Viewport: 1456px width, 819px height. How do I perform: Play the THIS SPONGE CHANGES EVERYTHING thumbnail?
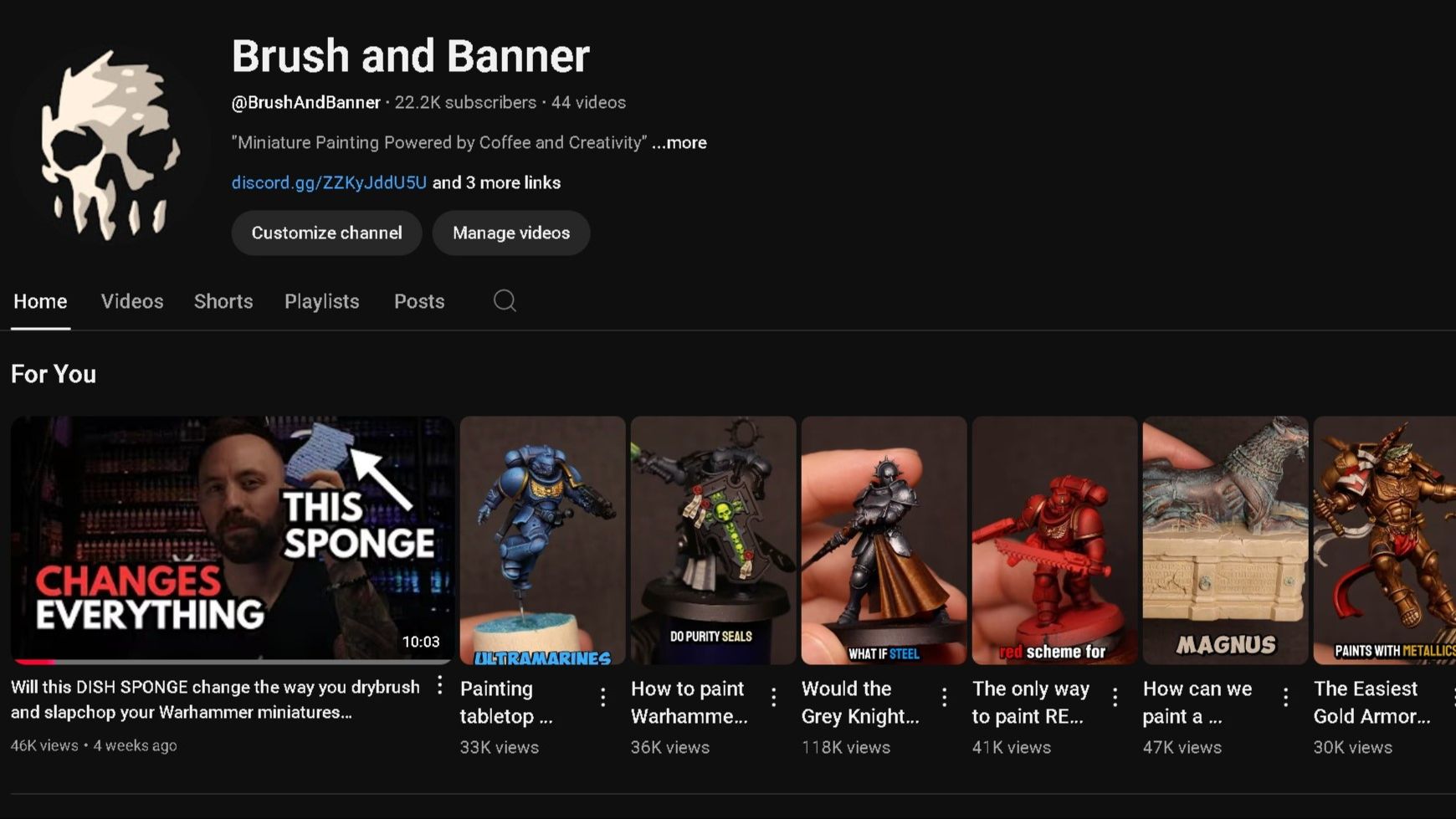[x=233, y=540]
